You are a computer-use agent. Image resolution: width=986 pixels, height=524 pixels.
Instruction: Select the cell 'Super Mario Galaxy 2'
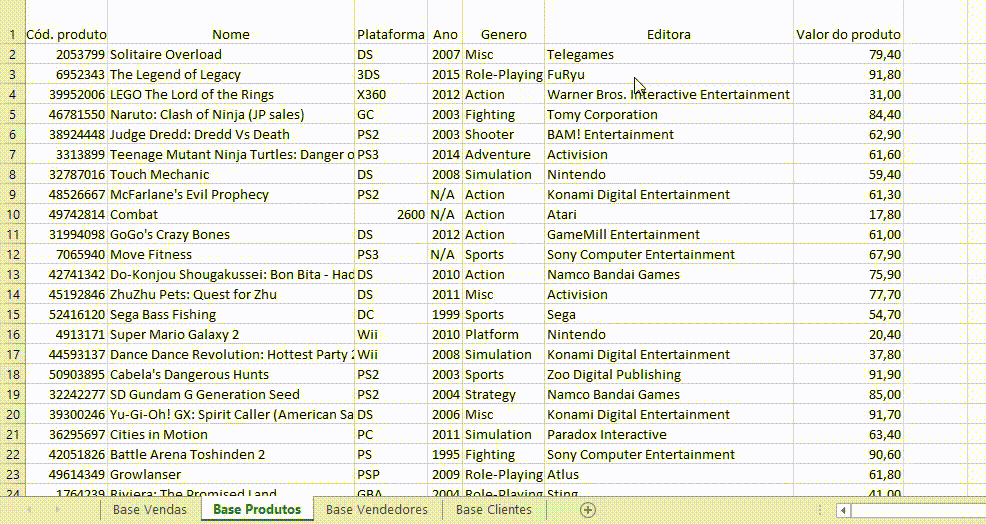tap(231, 335)
